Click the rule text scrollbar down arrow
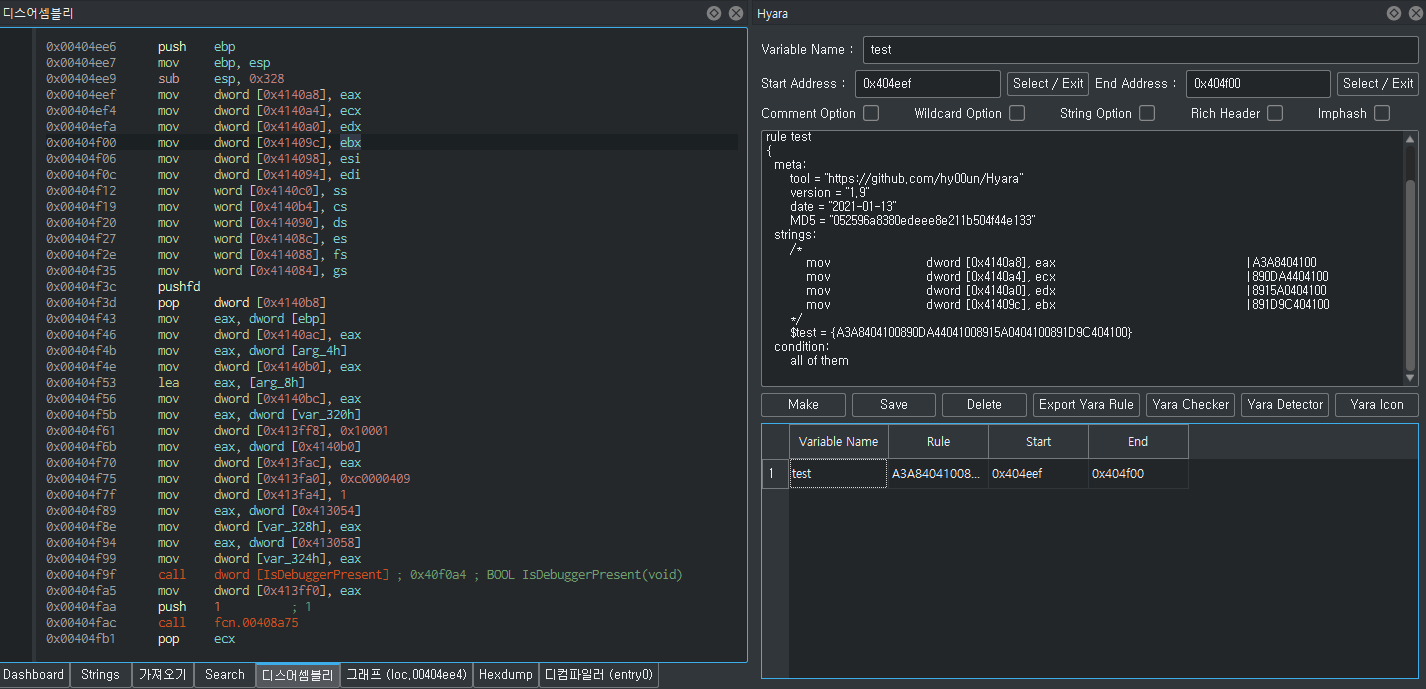Viewport: 1426px width, 689px height. coord(1410,378)
